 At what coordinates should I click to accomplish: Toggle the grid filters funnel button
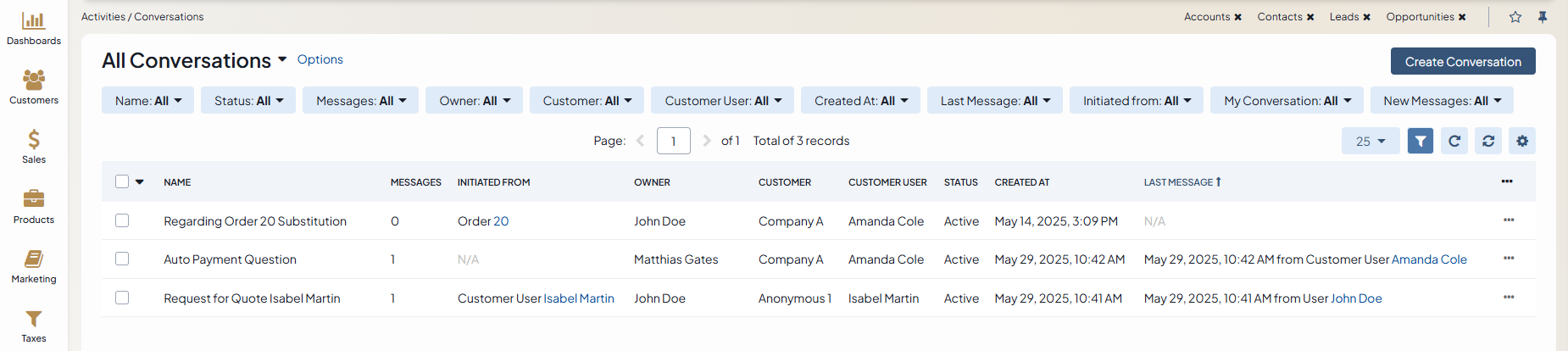[x=1420, y=141]
